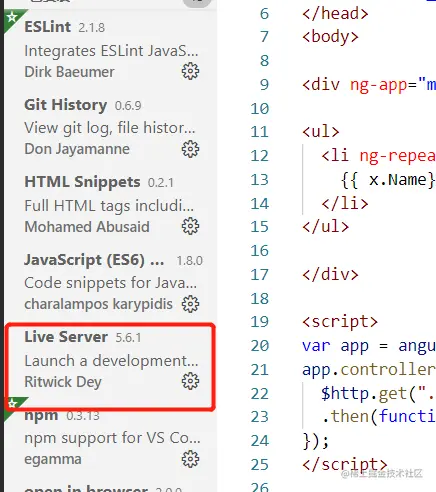
Task: Open Live Server manage gear icon
Action: coord(190,381)
